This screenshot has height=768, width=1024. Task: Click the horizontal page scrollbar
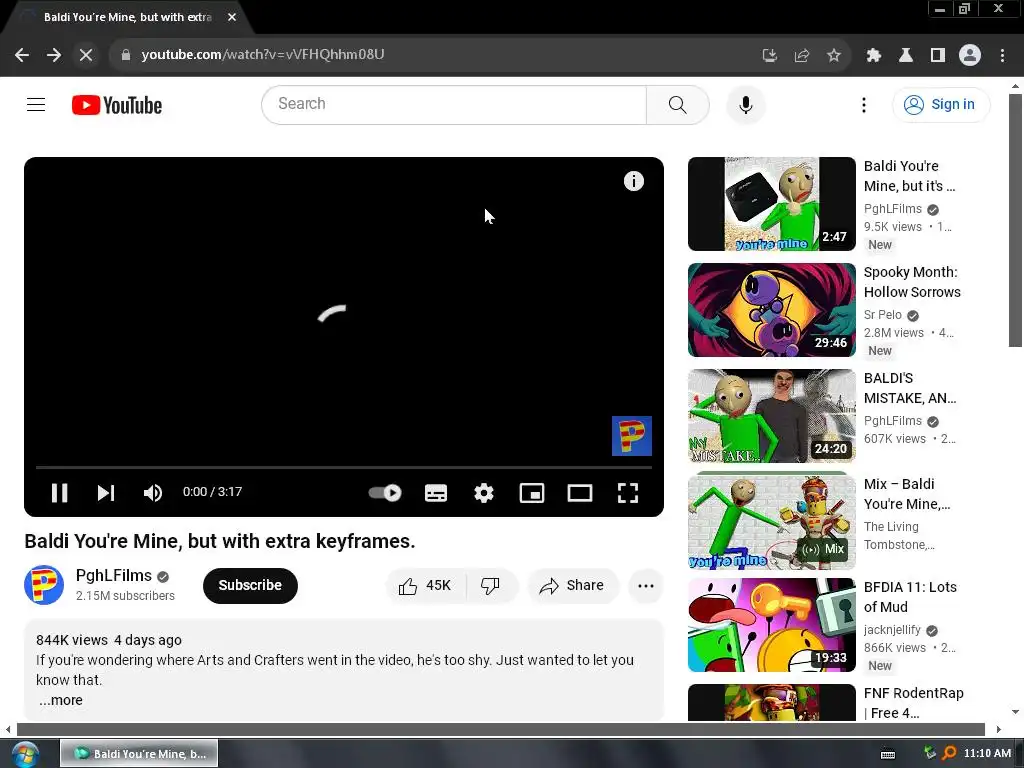(500, 729)
